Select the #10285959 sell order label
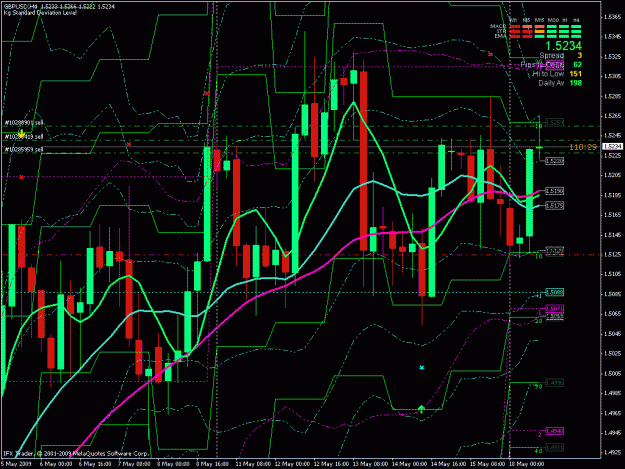This screenshot has height=469, width=625. (x=24, y=150)
